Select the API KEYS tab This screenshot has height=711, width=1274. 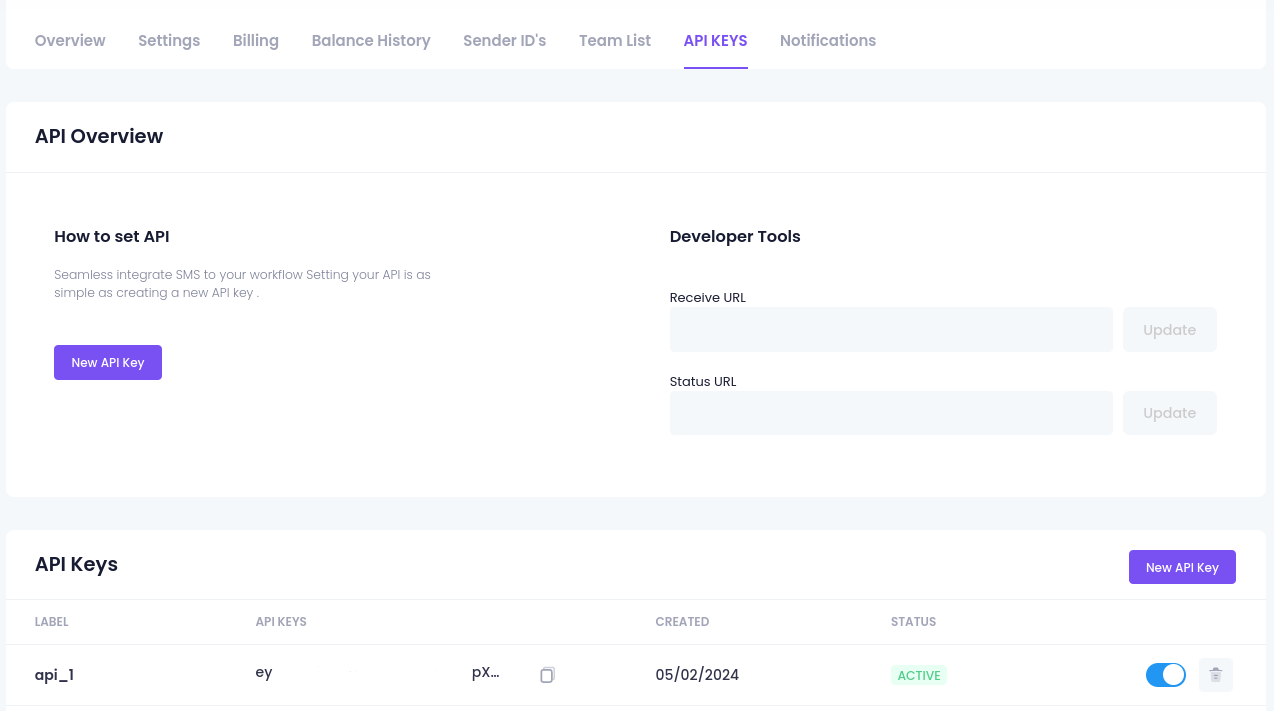click(x=716, y=41)
